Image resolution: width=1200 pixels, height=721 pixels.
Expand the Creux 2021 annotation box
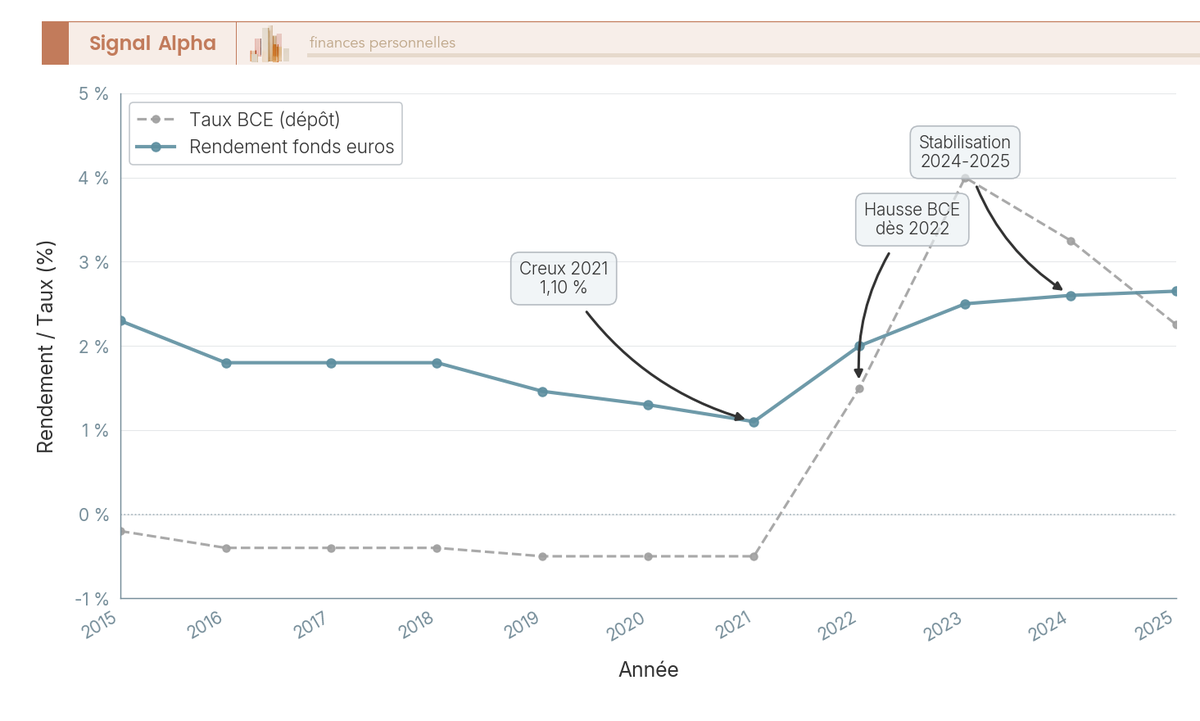coord(563,278)
